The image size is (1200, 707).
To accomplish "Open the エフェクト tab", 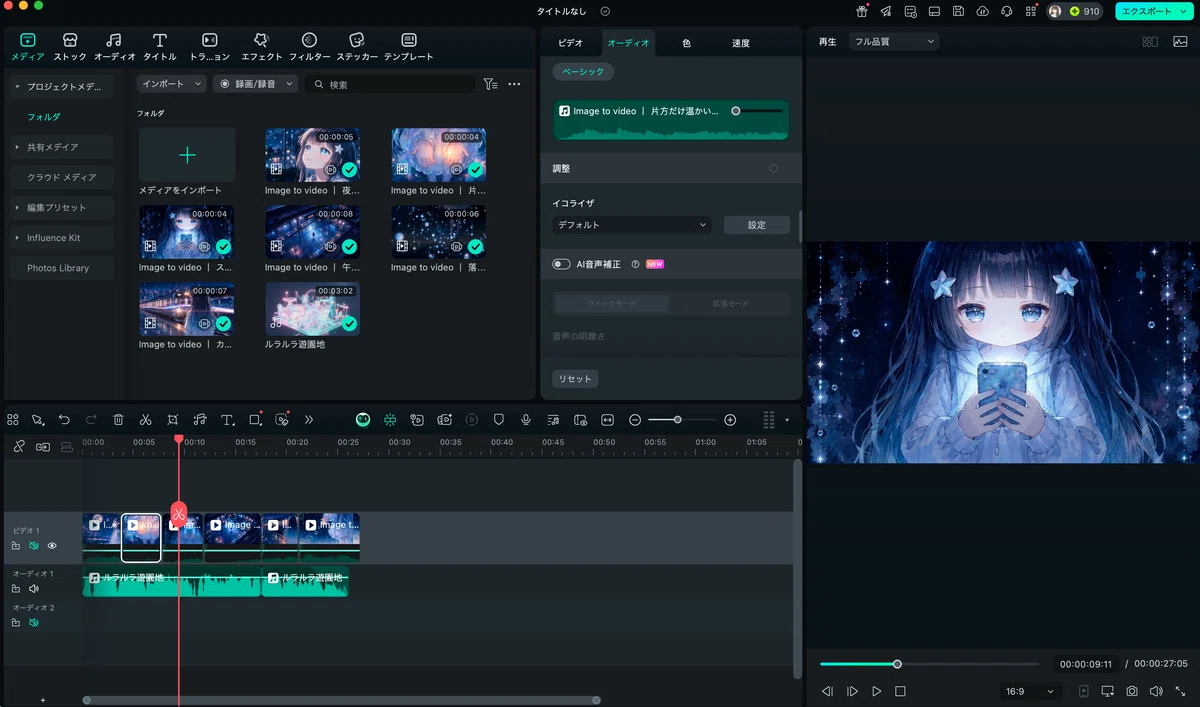I will pos(261,46).
